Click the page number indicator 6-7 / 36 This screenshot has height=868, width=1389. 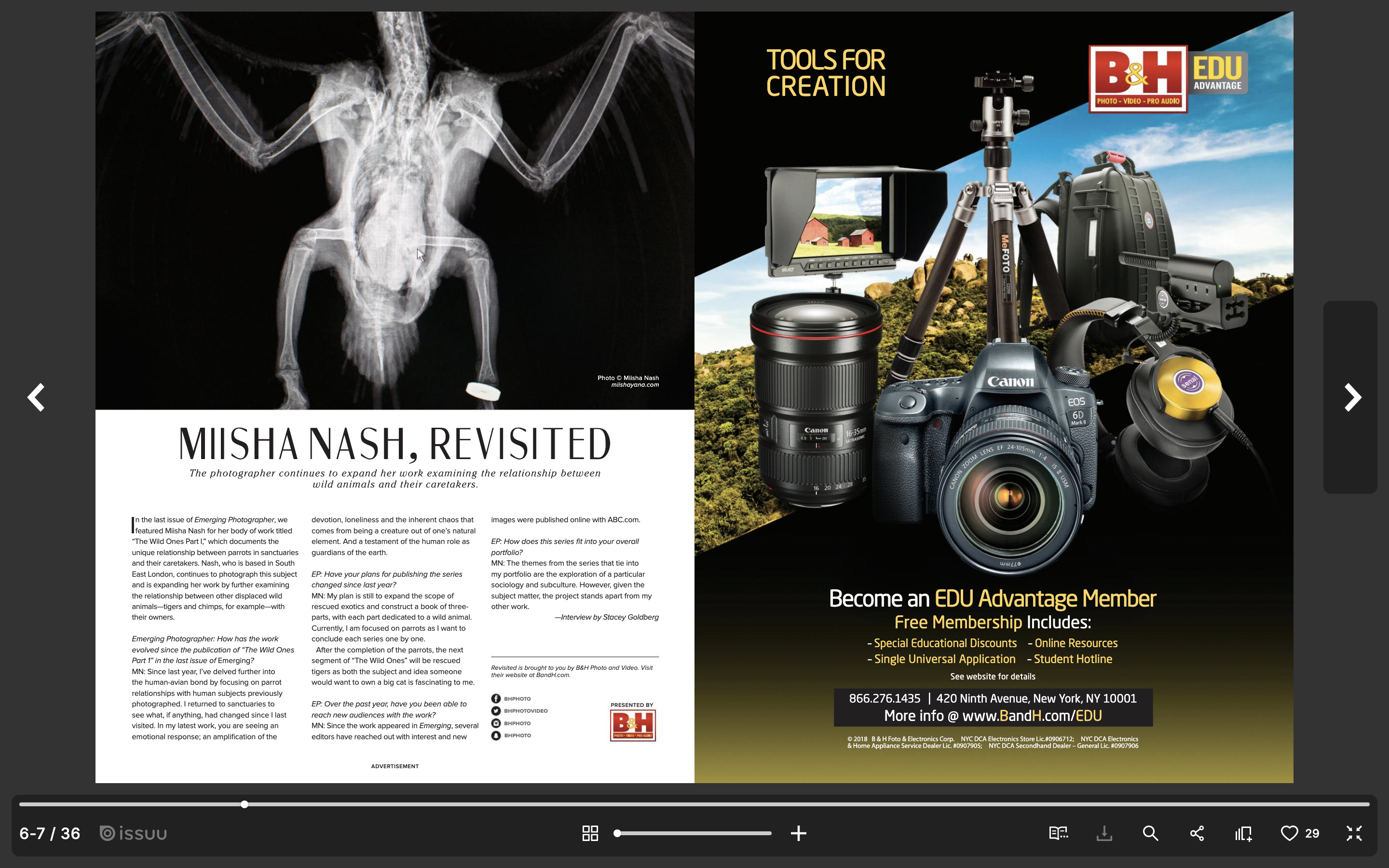[50, 833]
